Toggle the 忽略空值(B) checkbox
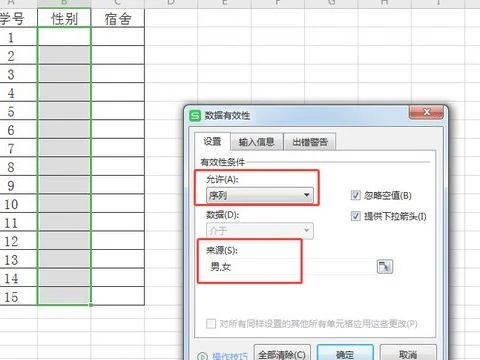 point(356,195)
